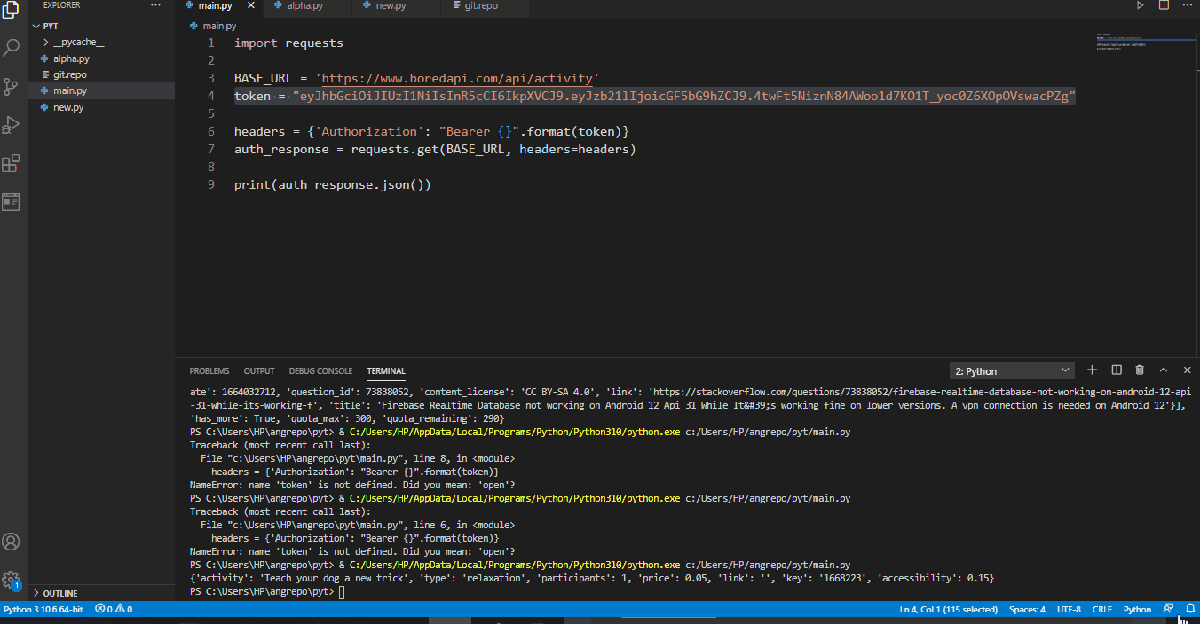Viewport: 1200px width, 624px height.
Task: Open the Run and Debug view
Action: (12, 125)
